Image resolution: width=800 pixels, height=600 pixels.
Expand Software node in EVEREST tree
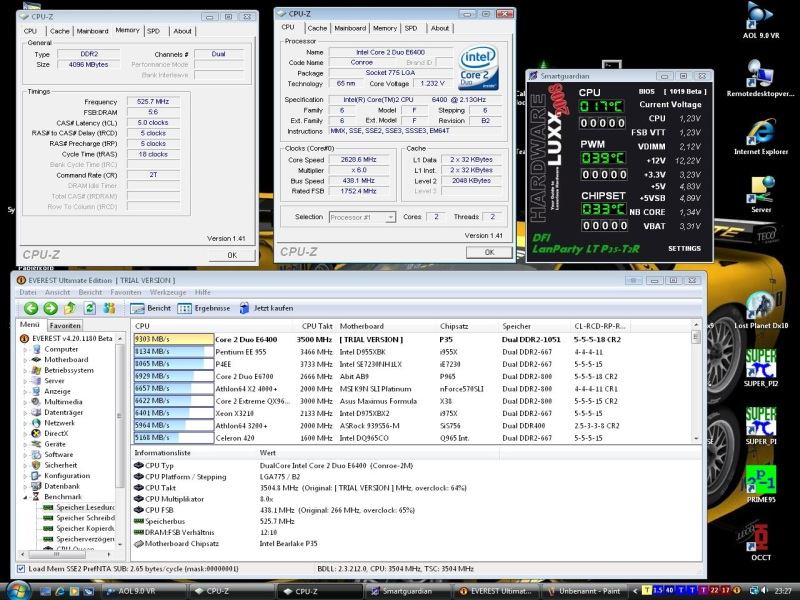tap(25, 455)
